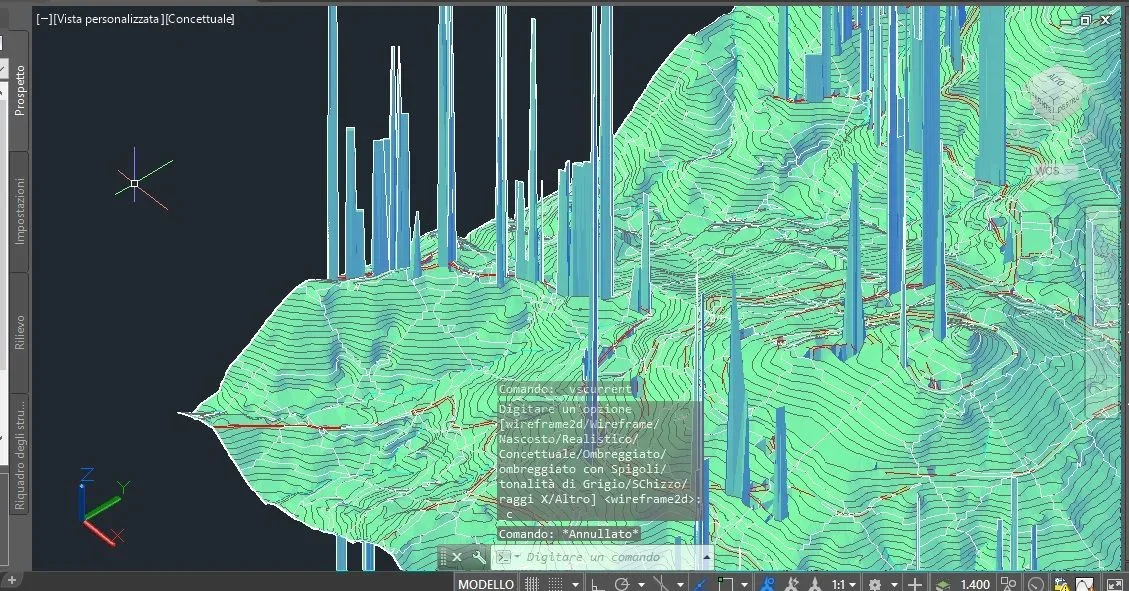
Task: Toggle drawing grid display
Action: click(x=532, y=584)
